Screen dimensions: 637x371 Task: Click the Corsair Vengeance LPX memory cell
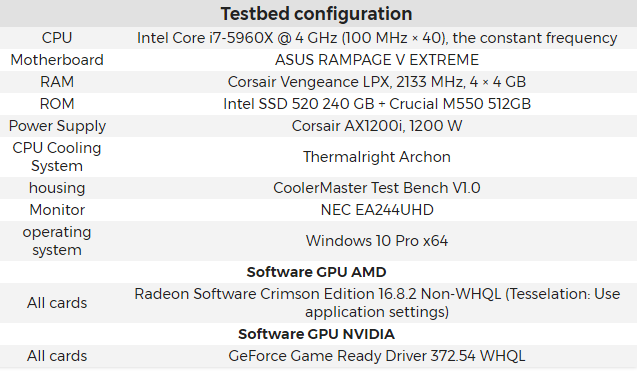click(x=377, y=82)
